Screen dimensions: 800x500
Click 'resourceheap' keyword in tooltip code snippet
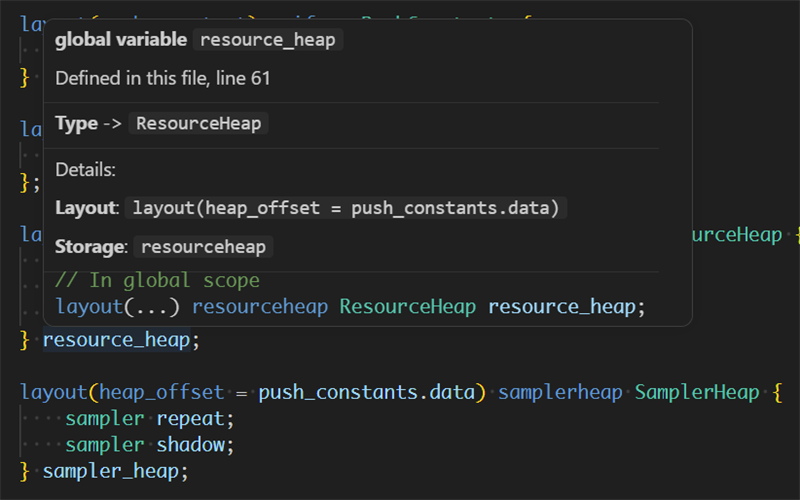(260, 307)
